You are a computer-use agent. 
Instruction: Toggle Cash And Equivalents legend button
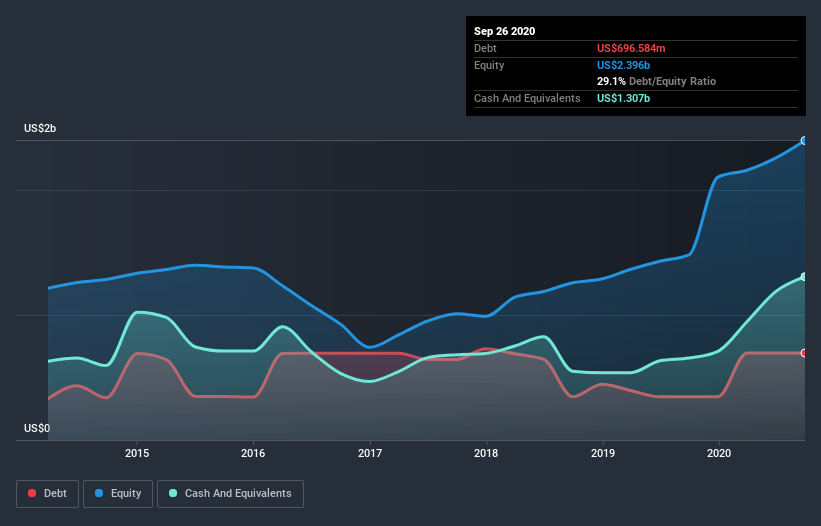230,494
